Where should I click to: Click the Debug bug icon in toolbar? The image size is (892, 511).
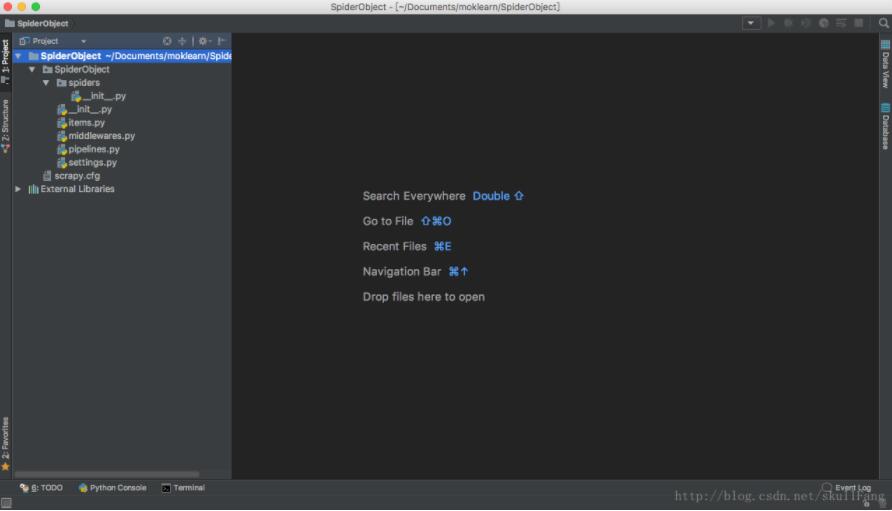[788, 23]
